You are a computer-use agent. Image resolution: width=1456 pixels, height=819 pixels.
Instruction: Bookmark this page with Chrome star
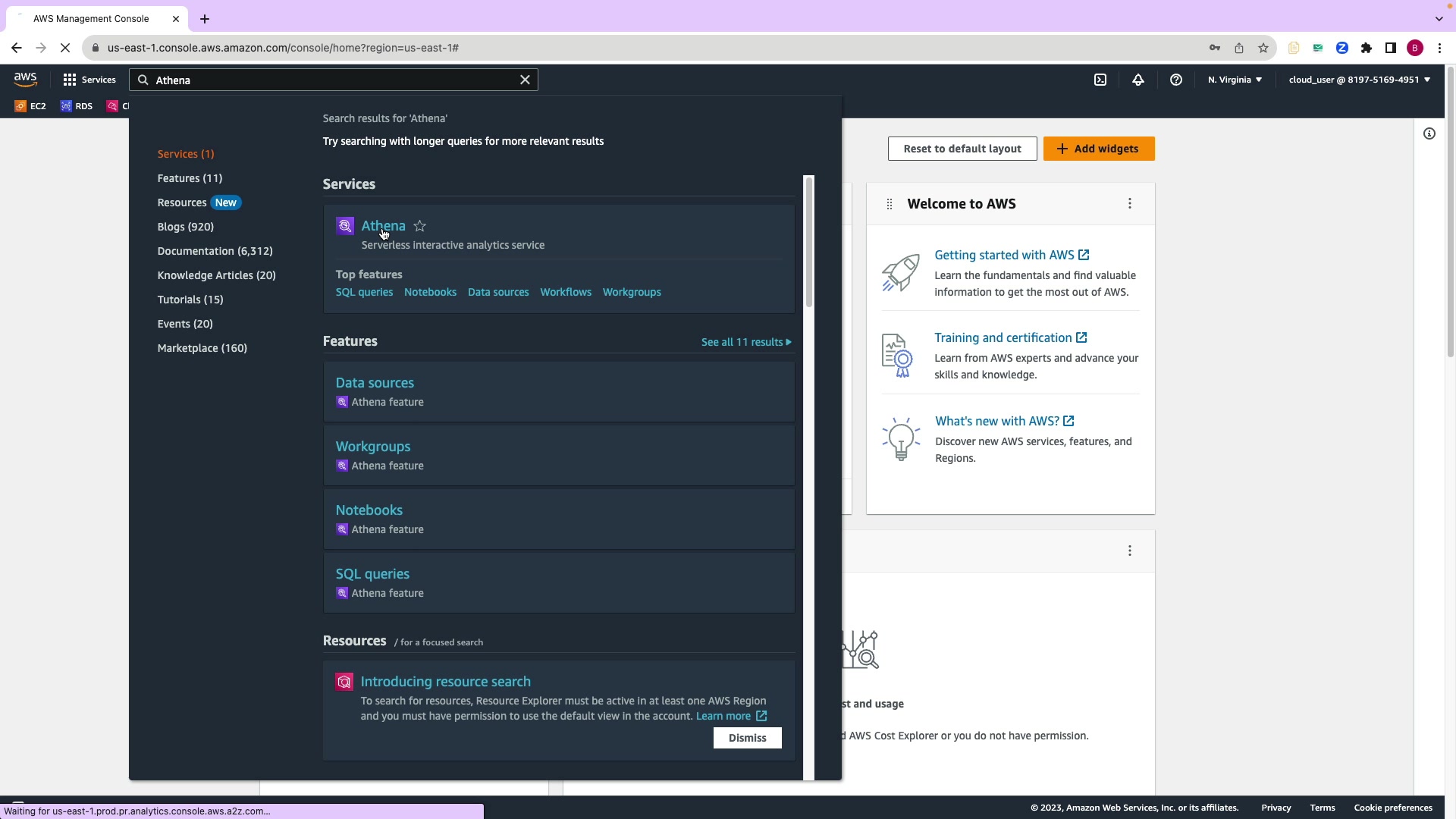pyautogui.click(x=1263, y=48)
